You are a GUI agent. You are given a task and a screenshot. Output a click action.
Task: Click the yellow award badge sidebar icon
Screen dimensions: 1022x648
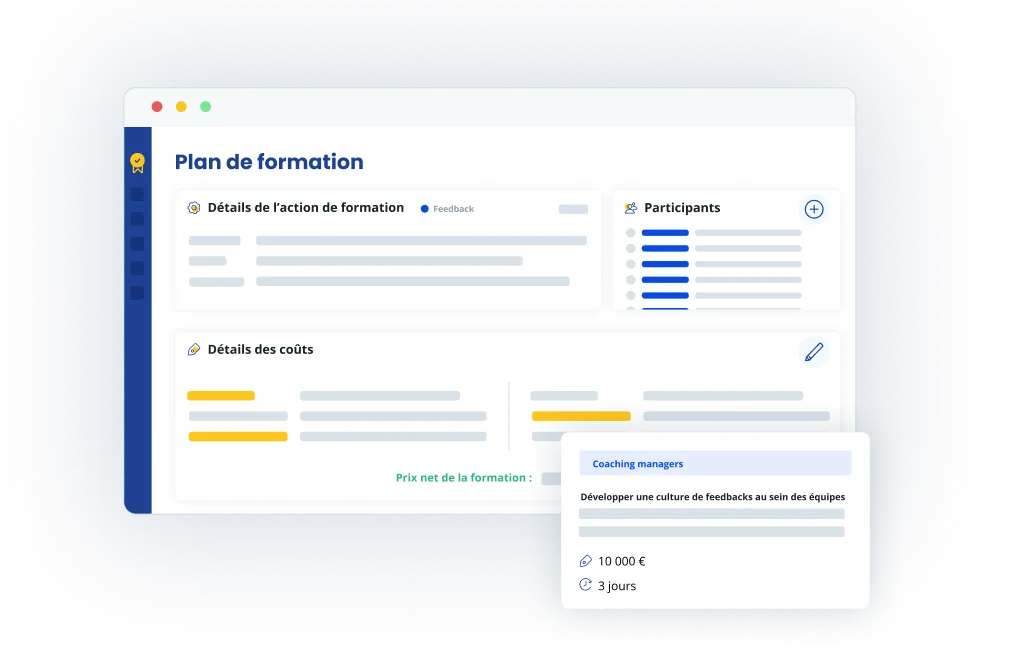pos(137,163)
